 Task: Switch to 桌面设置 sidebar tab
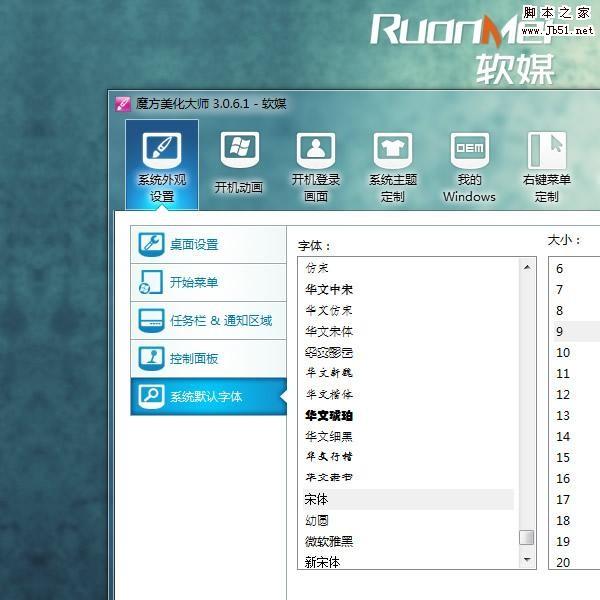pos(208,245)
